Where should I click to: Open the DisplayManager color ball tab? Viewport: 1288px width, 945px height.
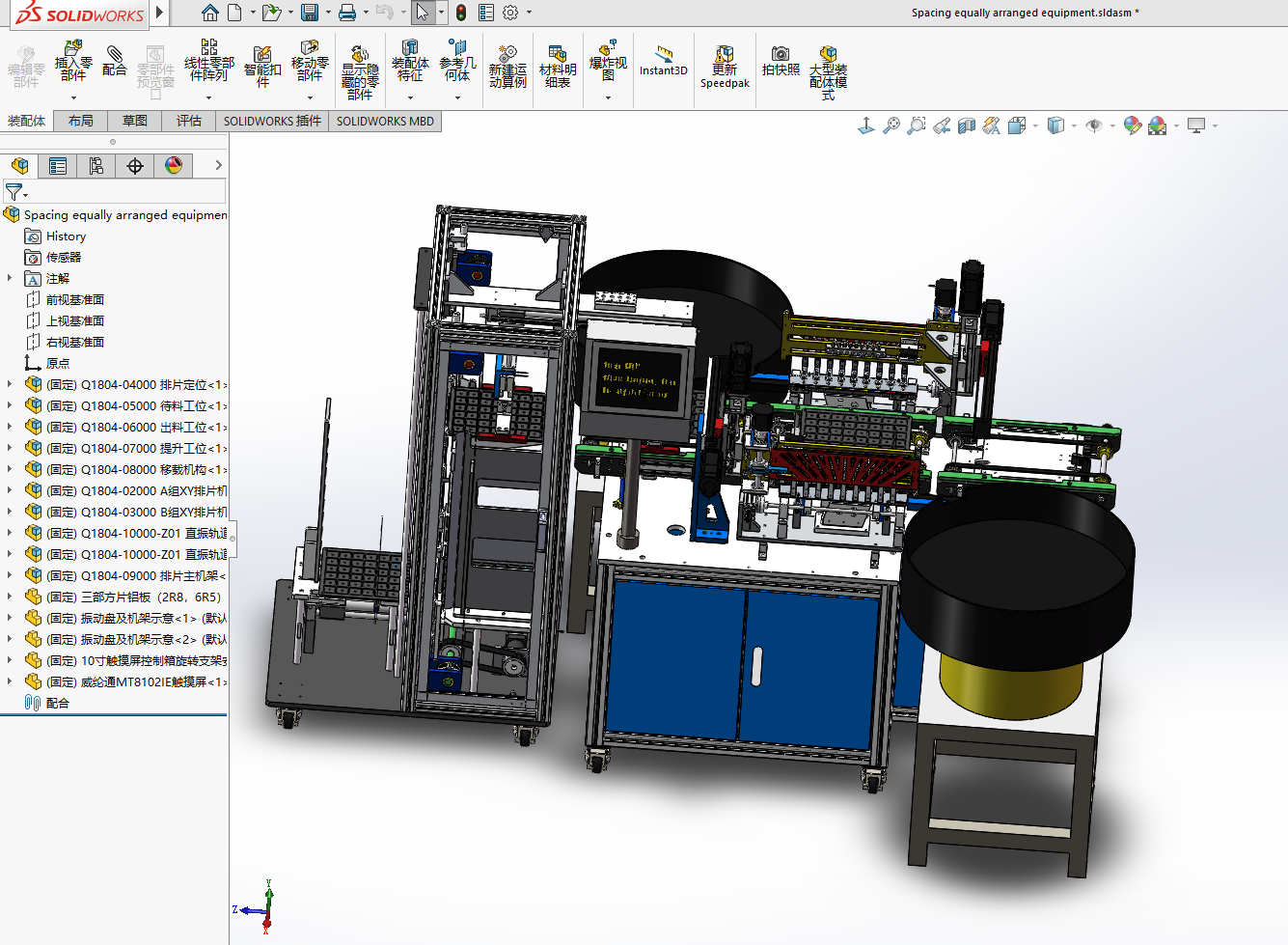click(174, 166)
